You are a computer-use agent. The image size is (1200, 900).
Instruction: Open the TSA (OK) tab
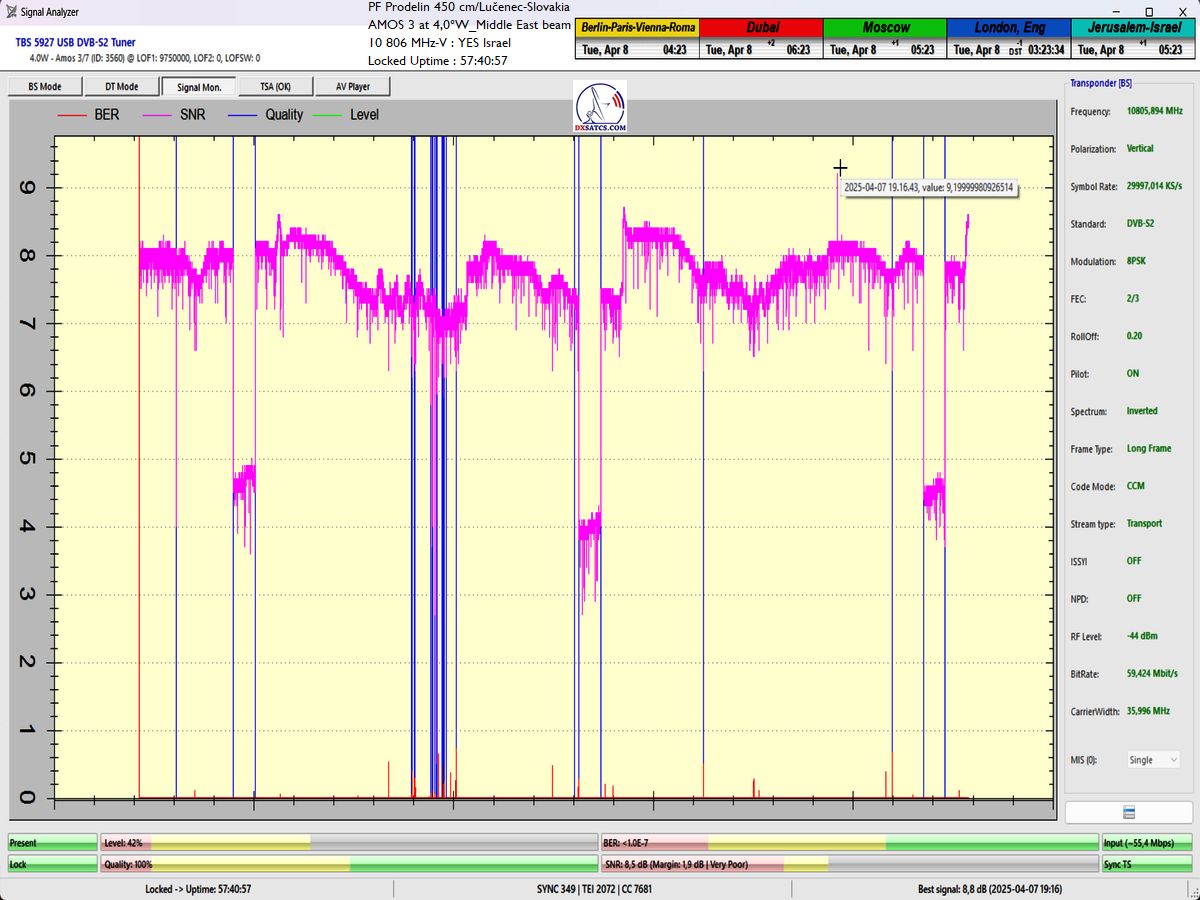(x=275, y=87)
